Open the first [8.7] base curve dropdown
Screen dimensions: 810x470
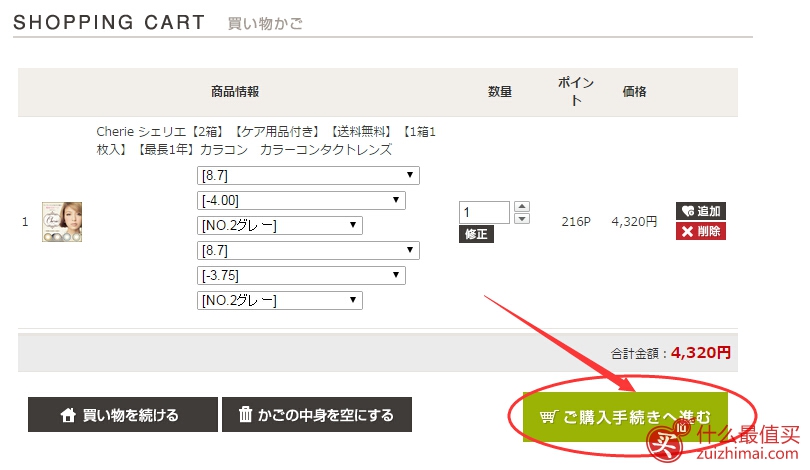308,176
